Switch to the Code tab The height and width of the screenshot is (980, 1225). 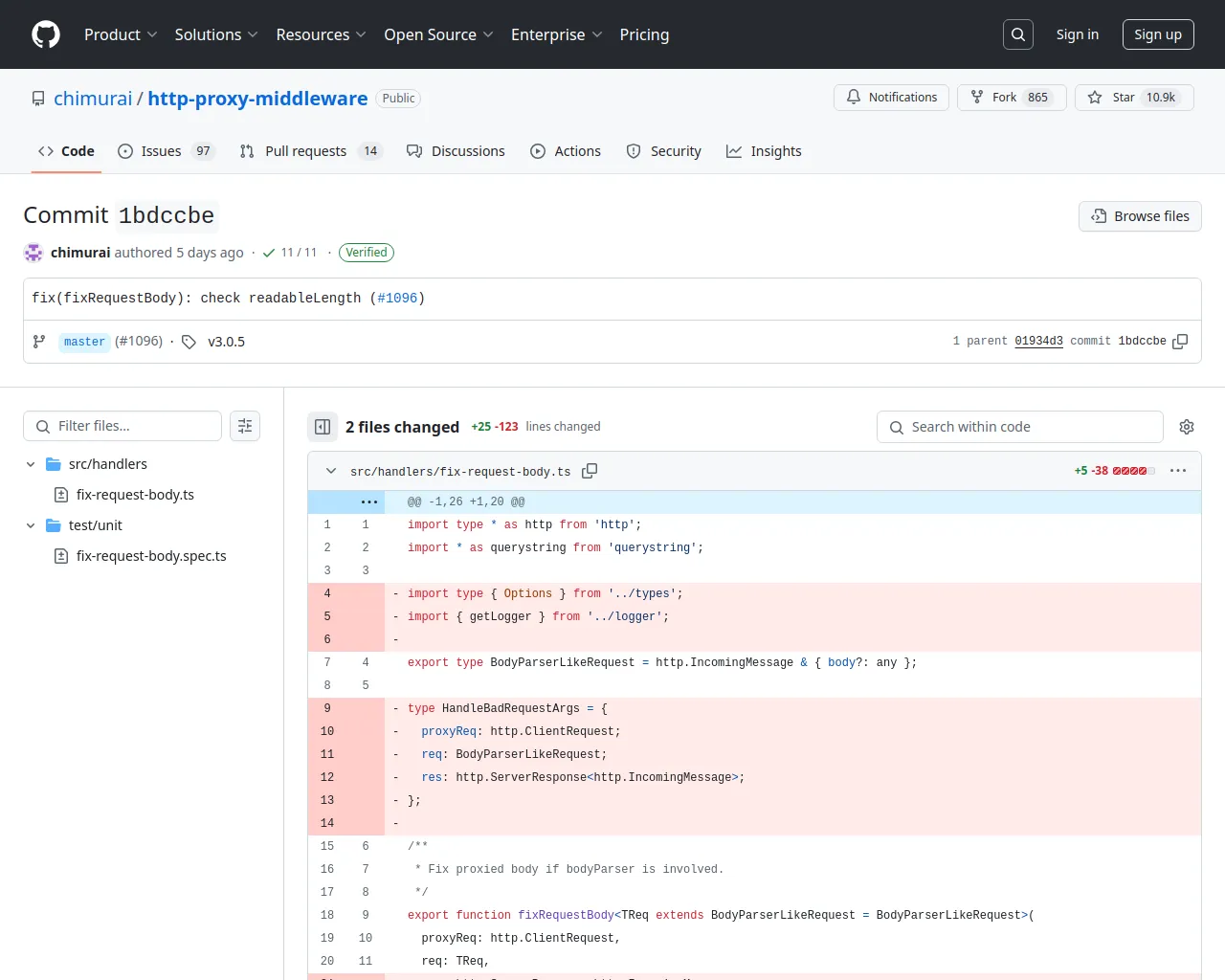tap(66, 151)
